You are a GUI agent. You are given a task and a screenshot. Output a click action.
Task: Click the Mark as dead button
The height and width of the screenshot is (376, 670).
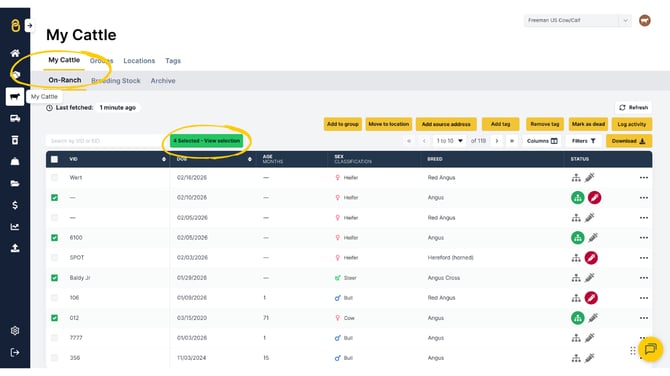[588, 124]
